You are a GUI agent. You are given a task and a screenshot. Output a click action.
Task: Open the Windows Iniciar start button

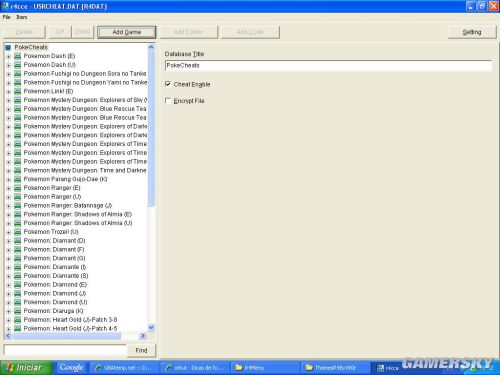(26, 368)
